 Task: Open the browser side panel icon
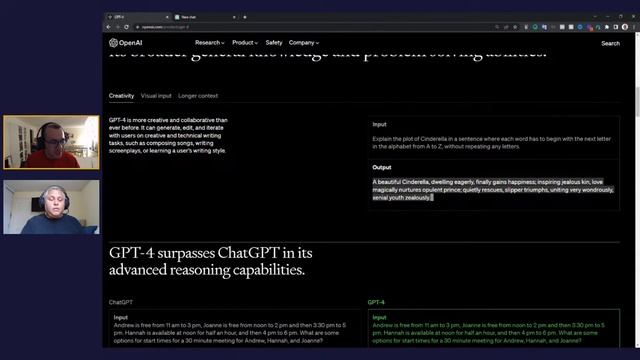coord(616,27)
